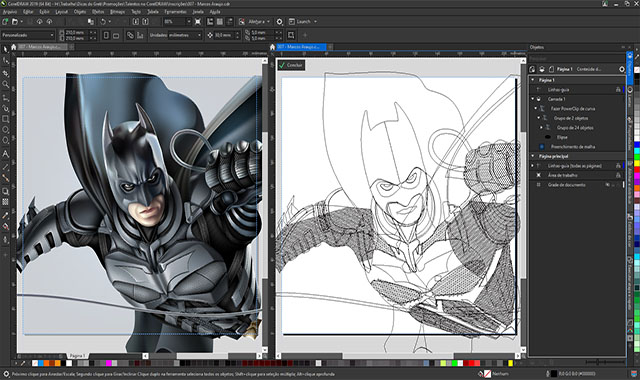Click Página 1 page tab at bottom
The width and height of the screenshot is (640, 380).
[x=77, y=356]
